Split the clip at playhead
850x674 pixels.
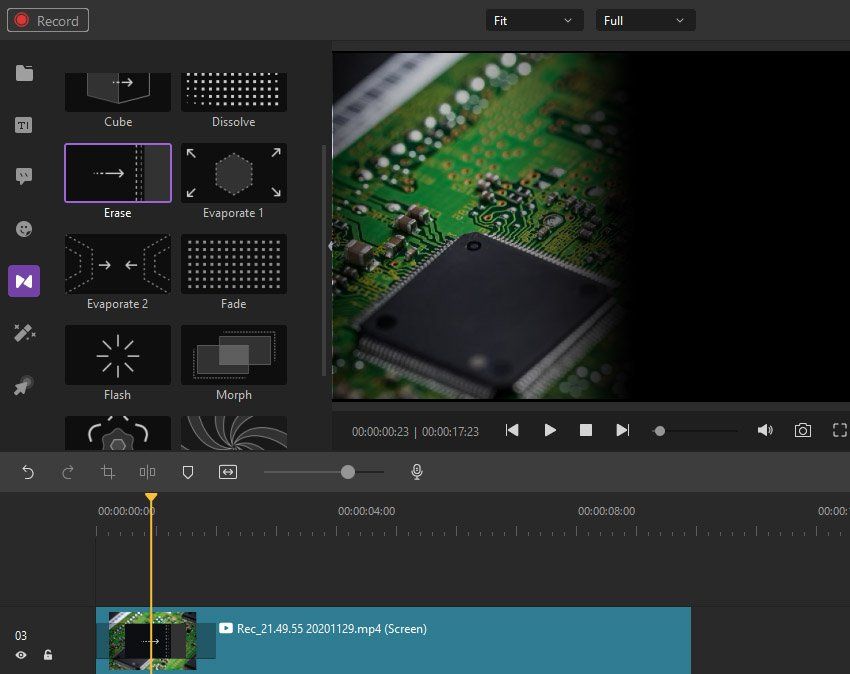coord(147,472)
